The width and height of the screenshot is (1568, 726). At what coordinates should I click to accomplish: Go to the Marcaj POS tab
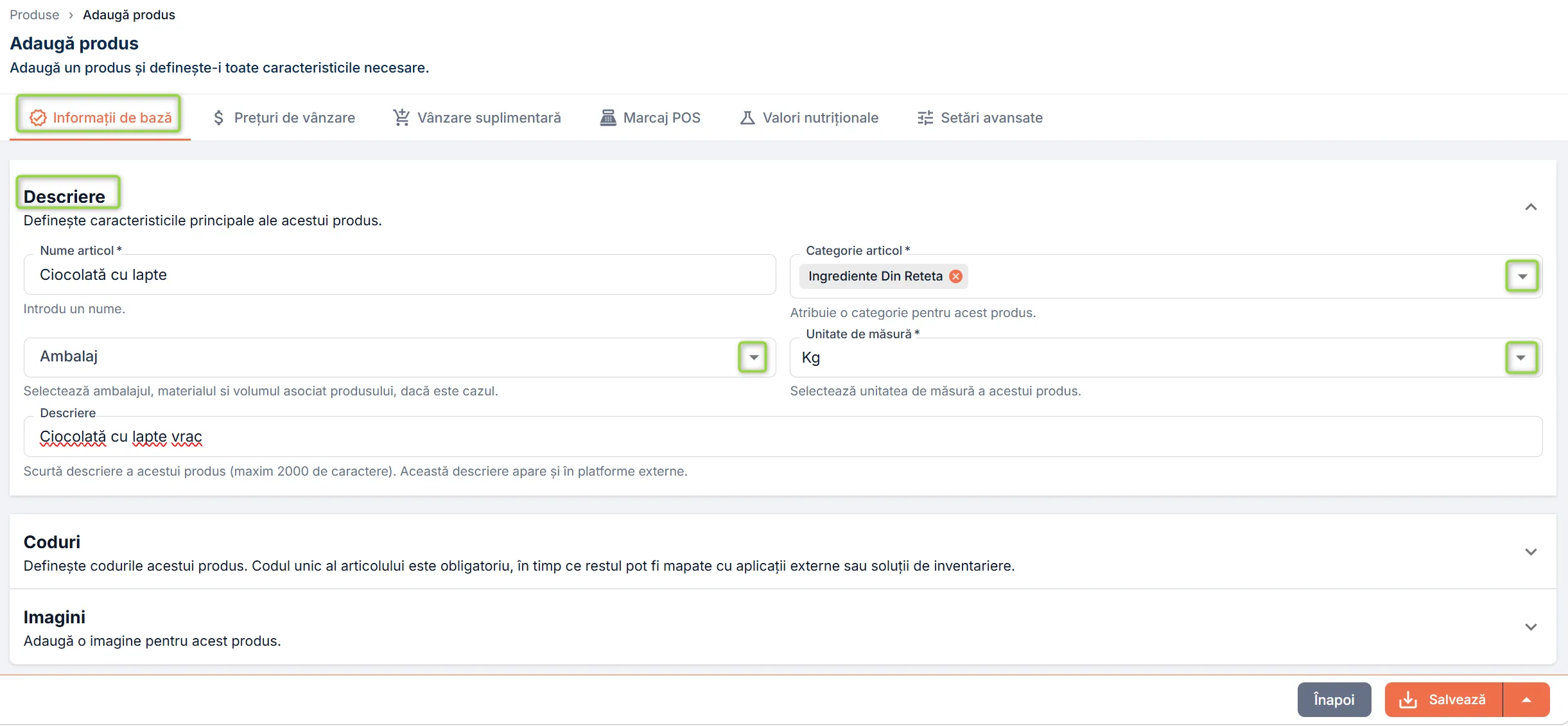click(650, 117)
